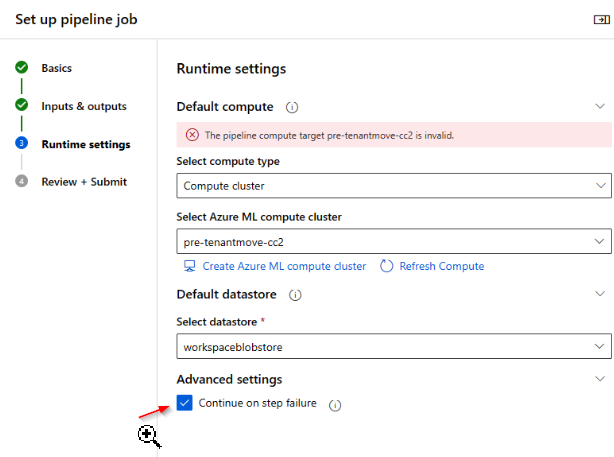Show info for Continue on step failure

point(335,405)
